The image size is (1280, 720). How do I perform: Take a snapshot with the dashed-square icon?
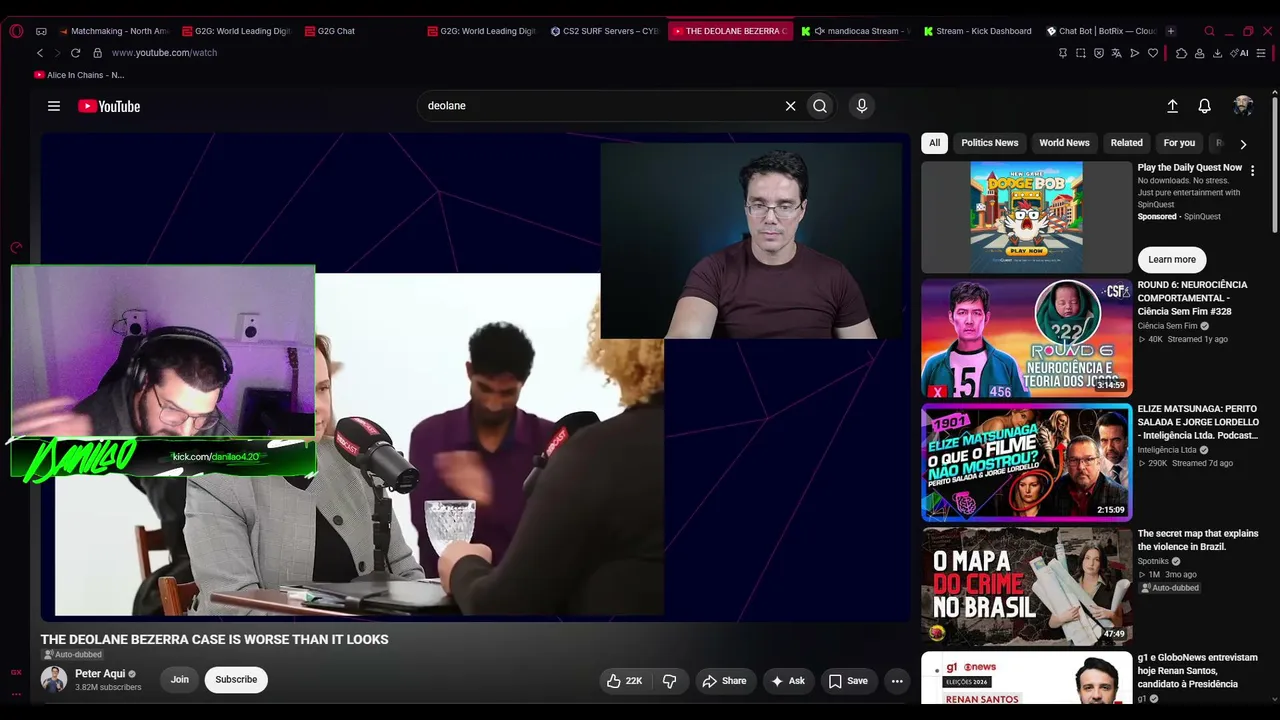pyautogui.click(x=1081, y=53)
